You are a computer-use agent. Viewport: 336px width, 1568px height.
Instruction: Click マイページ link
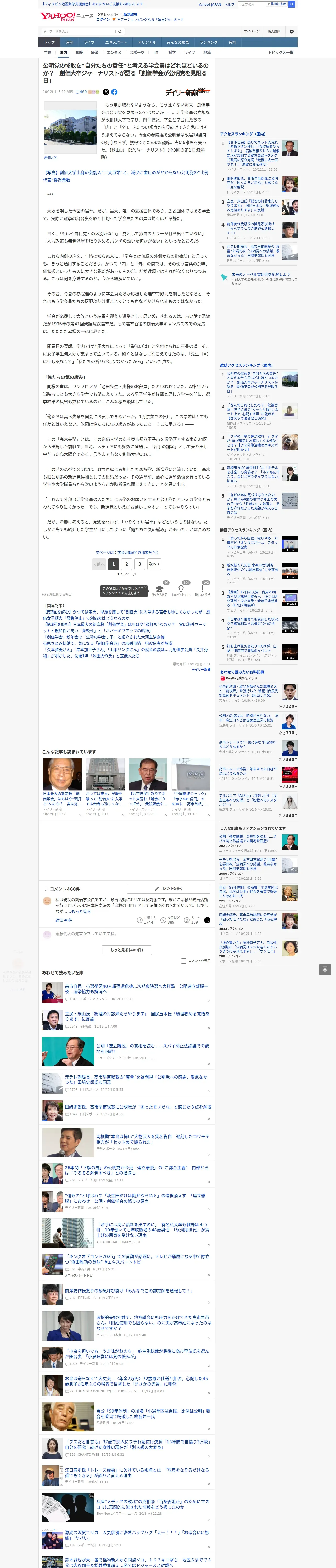click(251, 32)
